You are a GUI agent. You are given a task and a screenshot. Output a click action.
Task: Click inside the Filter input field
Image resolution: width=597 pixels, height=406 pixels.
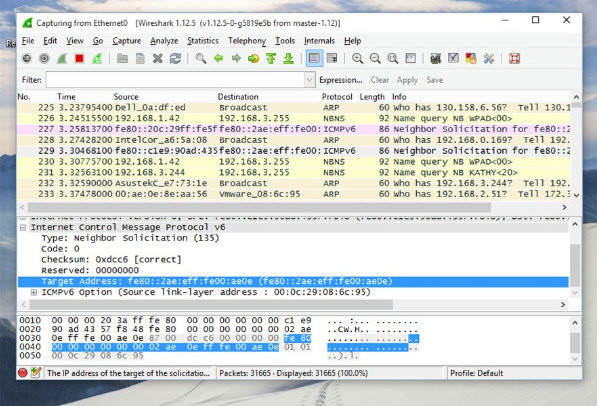point(175,80)
